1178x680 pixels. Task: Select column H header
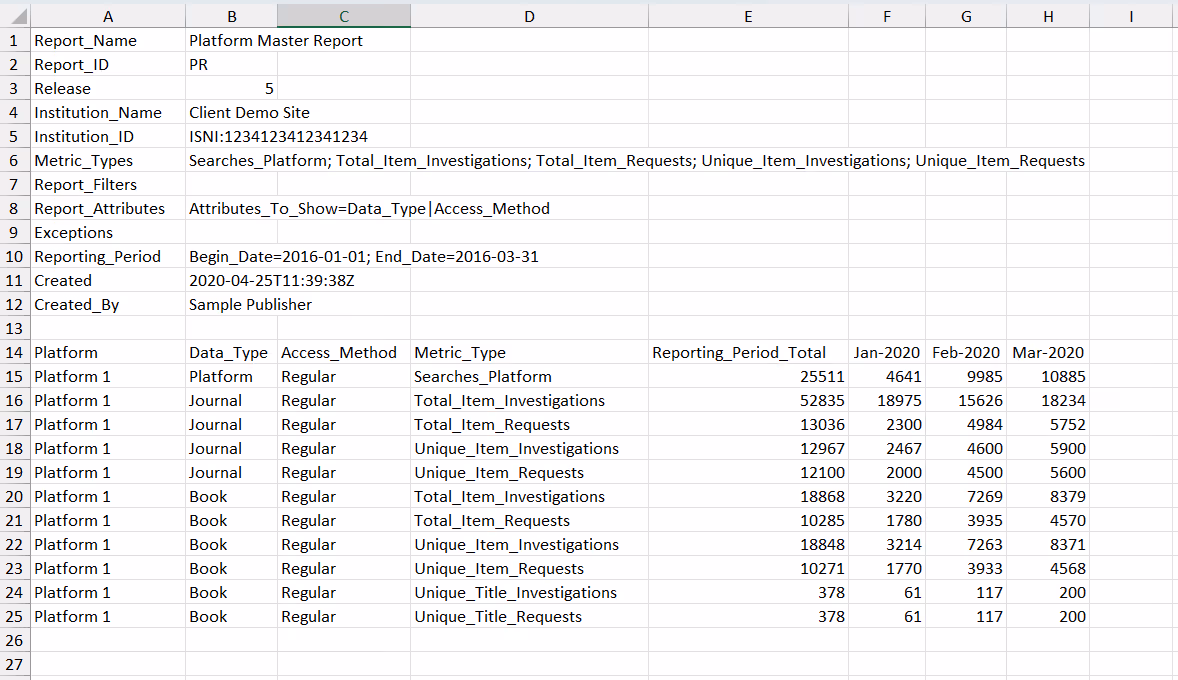[1047, 16]
